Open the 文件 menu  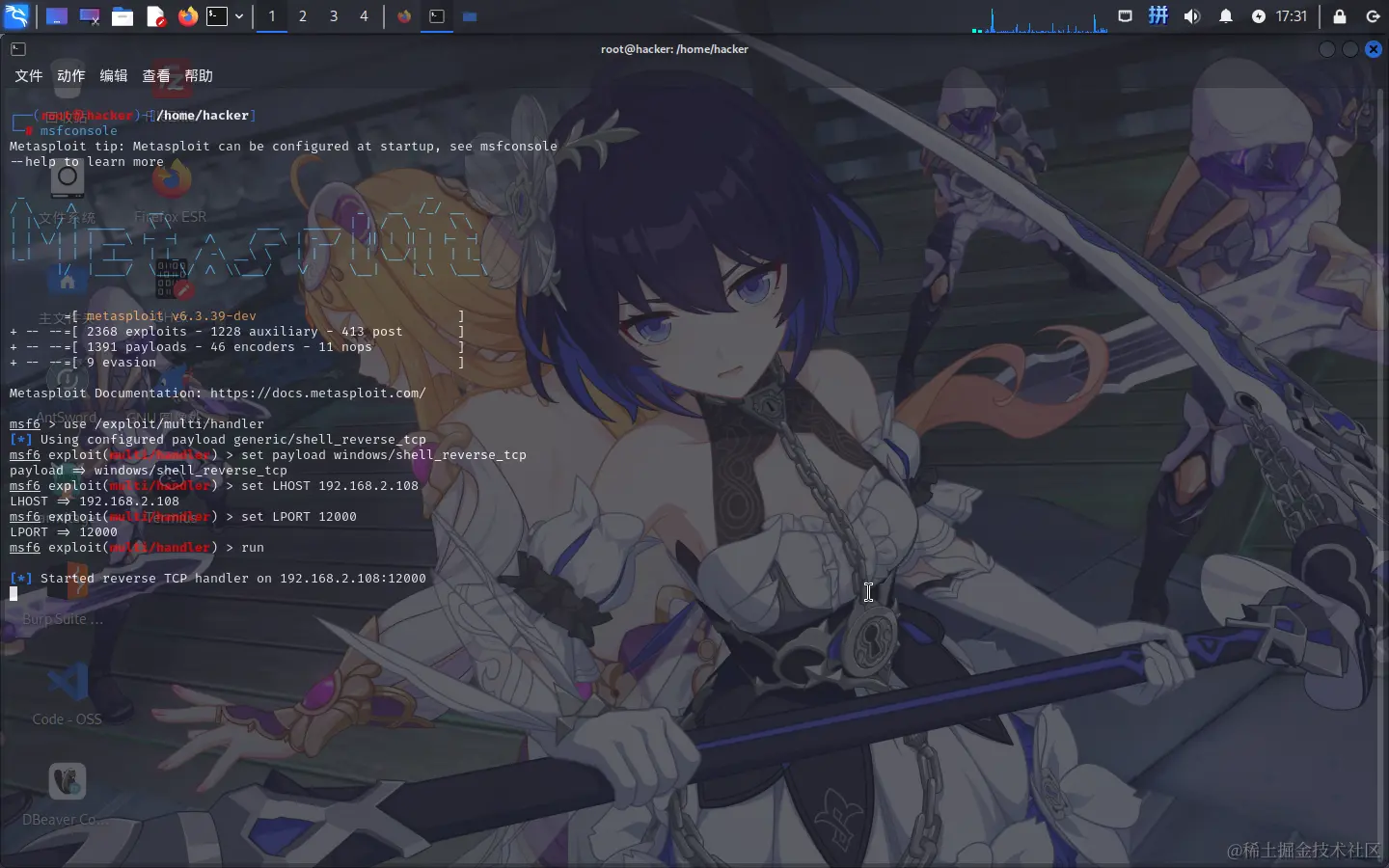point(29,76)
